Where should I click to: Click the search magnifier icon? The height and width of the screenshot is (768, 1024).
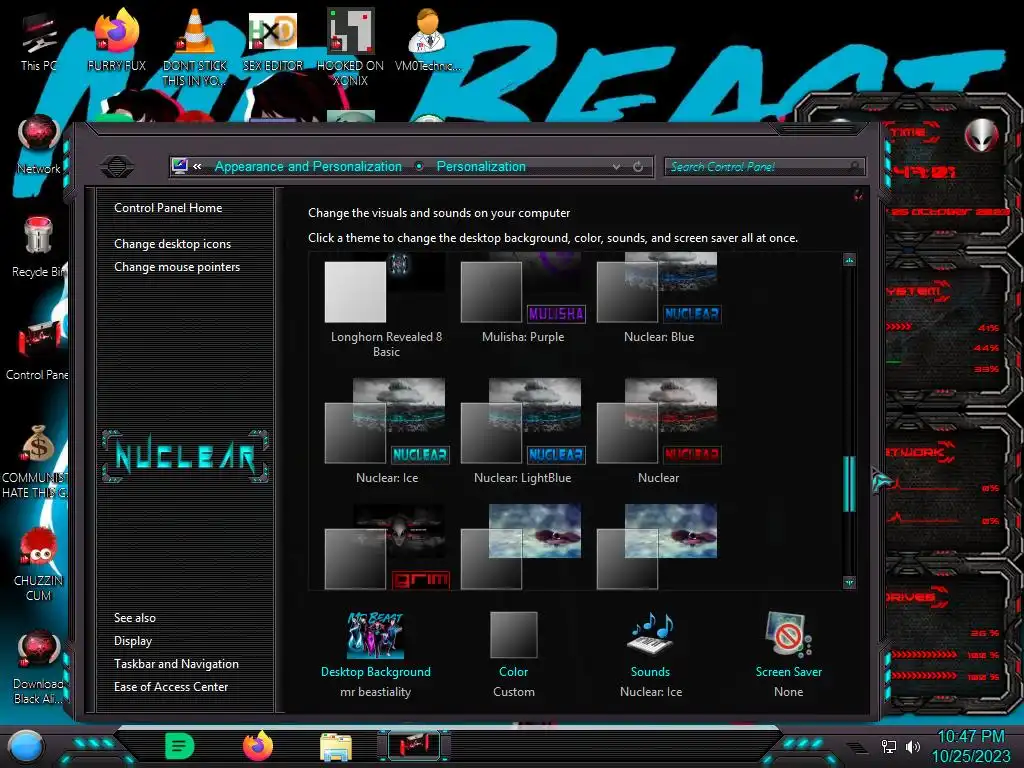click(x=854, y=167)
